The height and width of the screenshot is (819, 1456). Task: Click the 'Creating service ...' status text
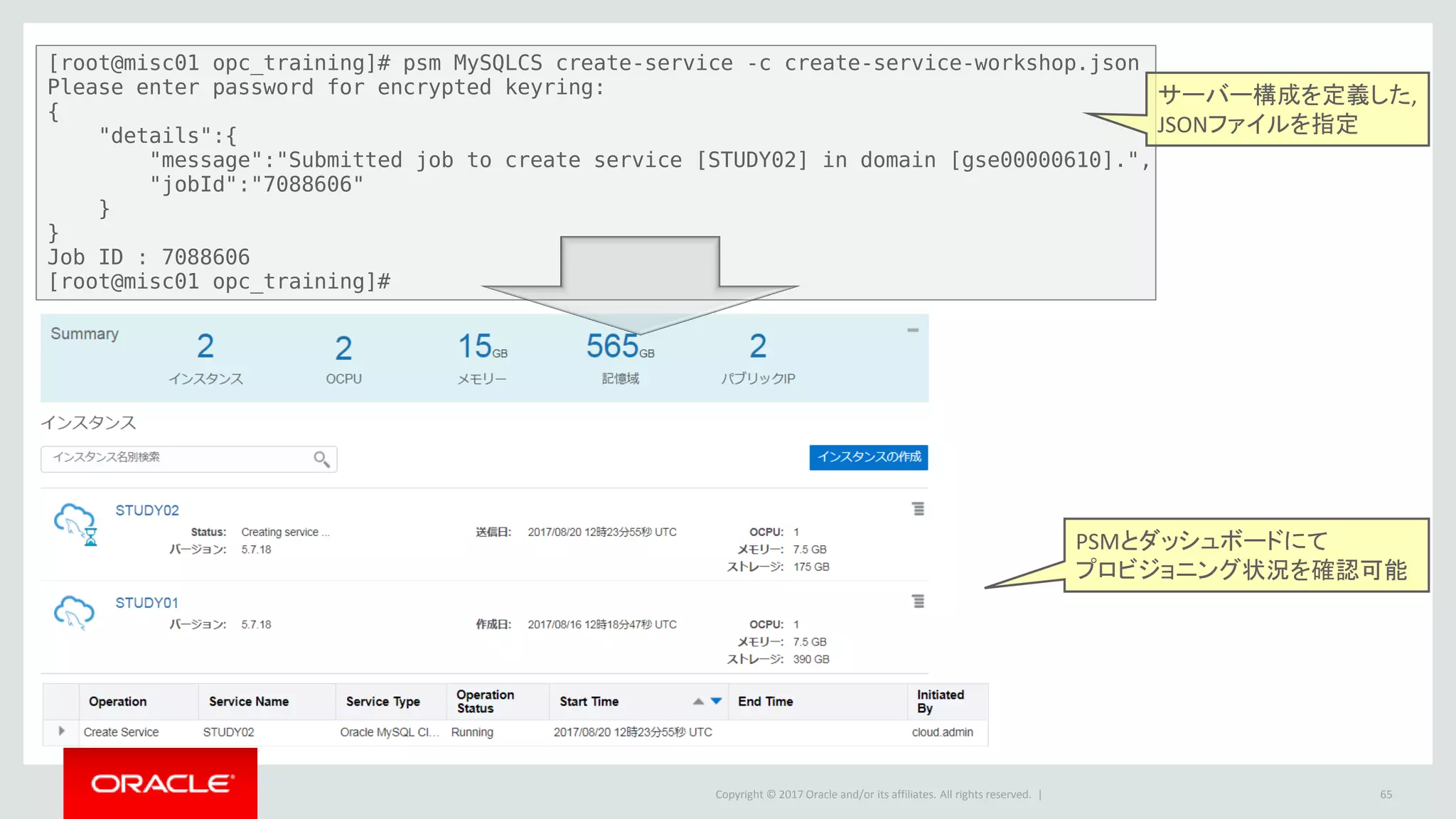click(x=285, y=532)
